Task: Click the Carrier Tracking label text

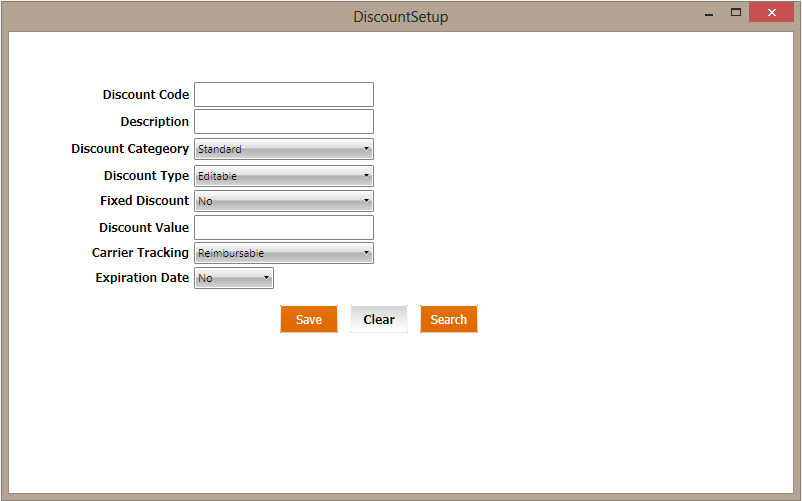Action: click(x=140, y=253)
